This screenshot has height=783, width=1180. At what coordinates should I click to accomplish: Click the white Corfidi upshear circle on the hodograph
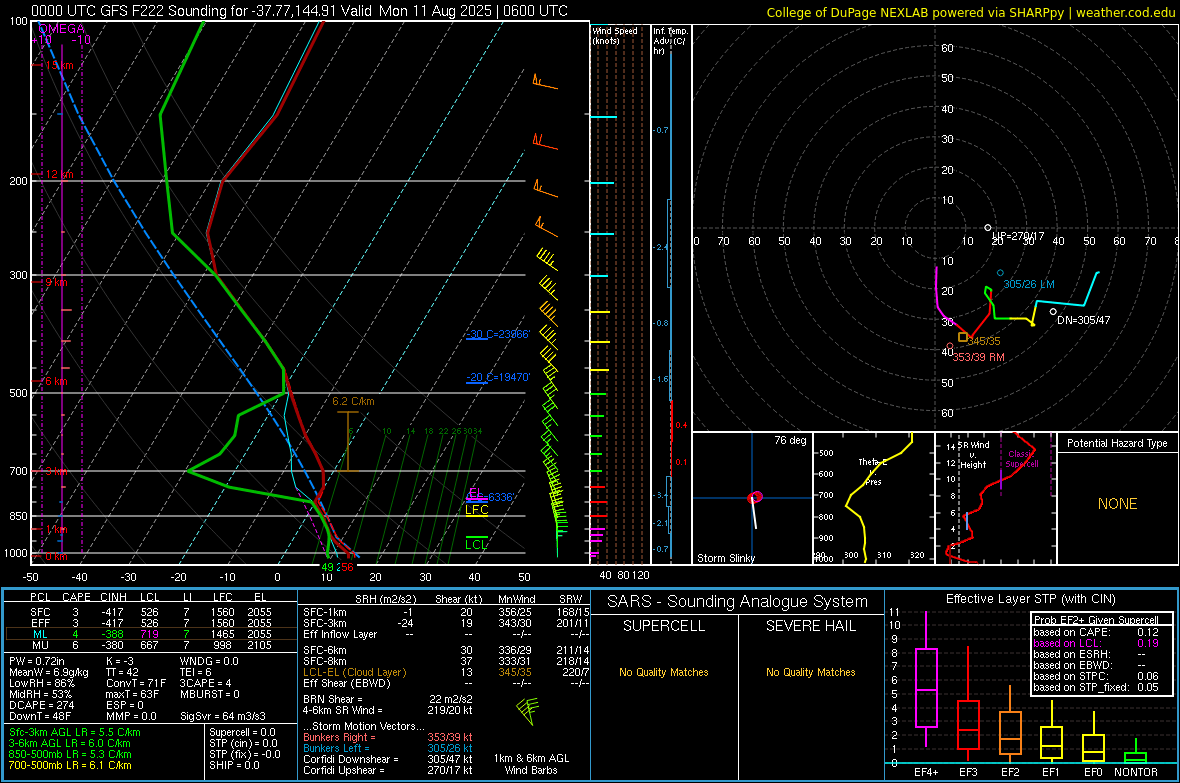pos(988,227)
